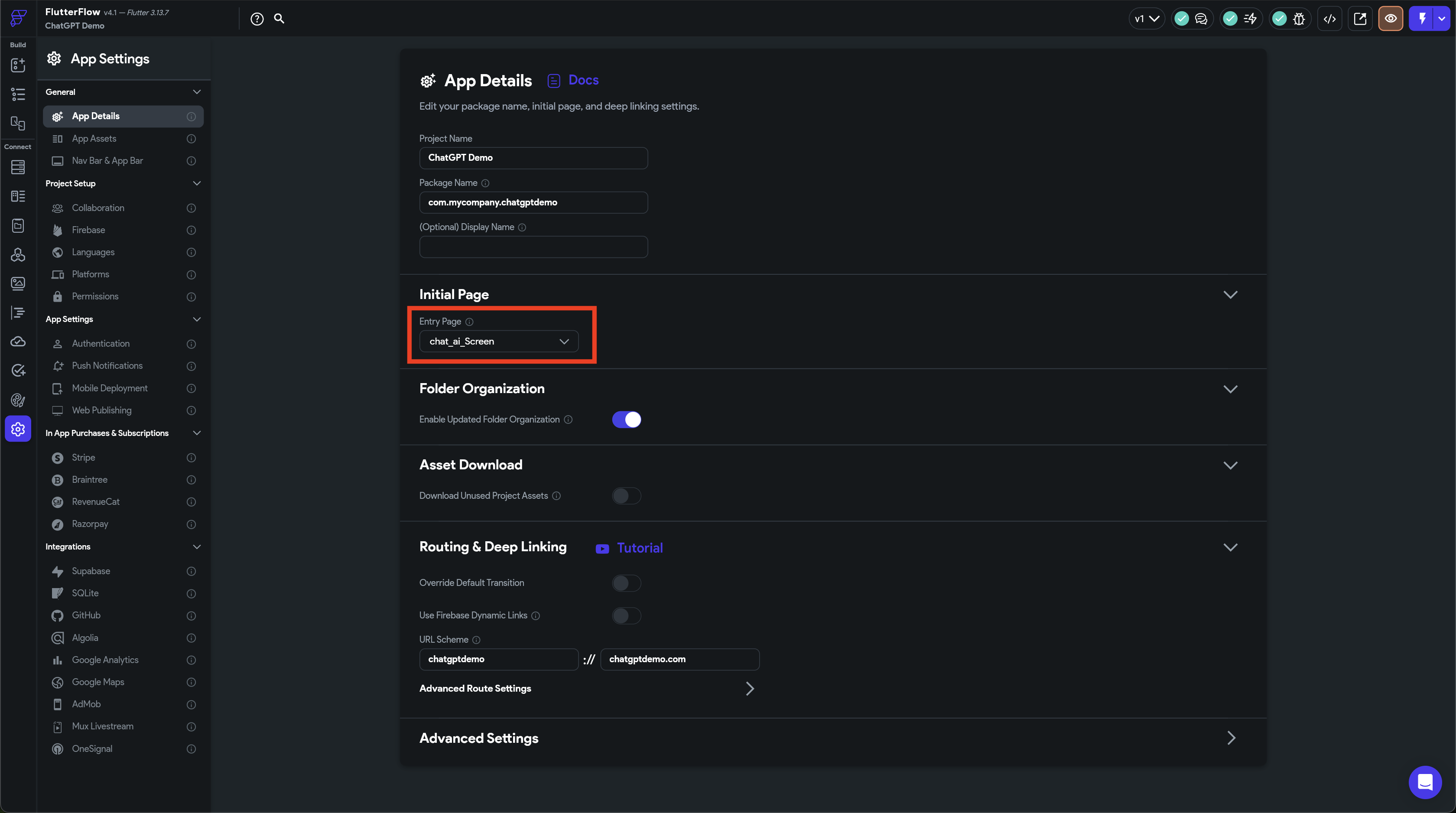
Task: Enable Download Unused Project Assets toggle
Action: click(626, 496)
